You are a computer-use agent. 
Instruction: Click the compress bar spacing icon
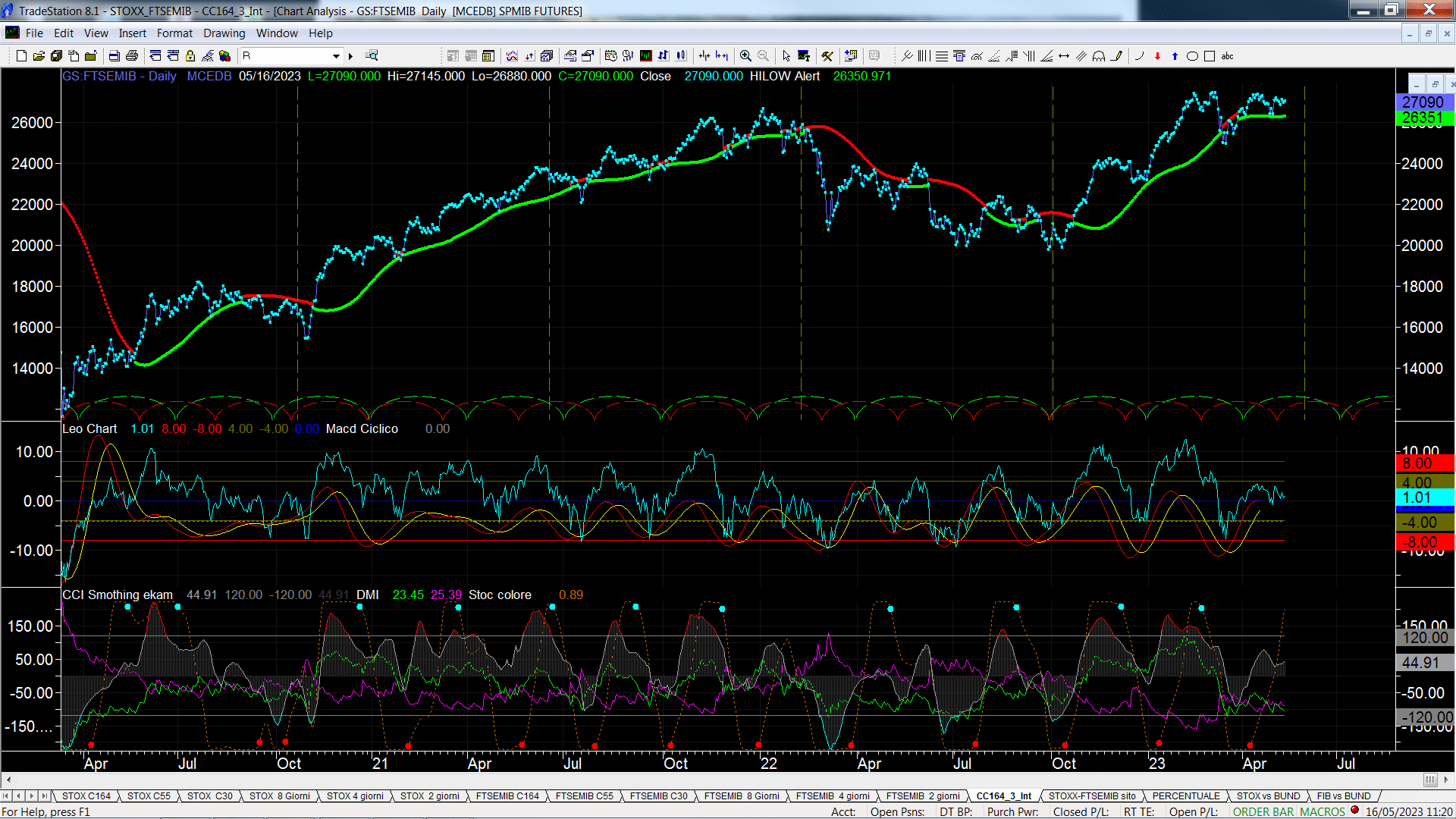[x=704, y=55]
